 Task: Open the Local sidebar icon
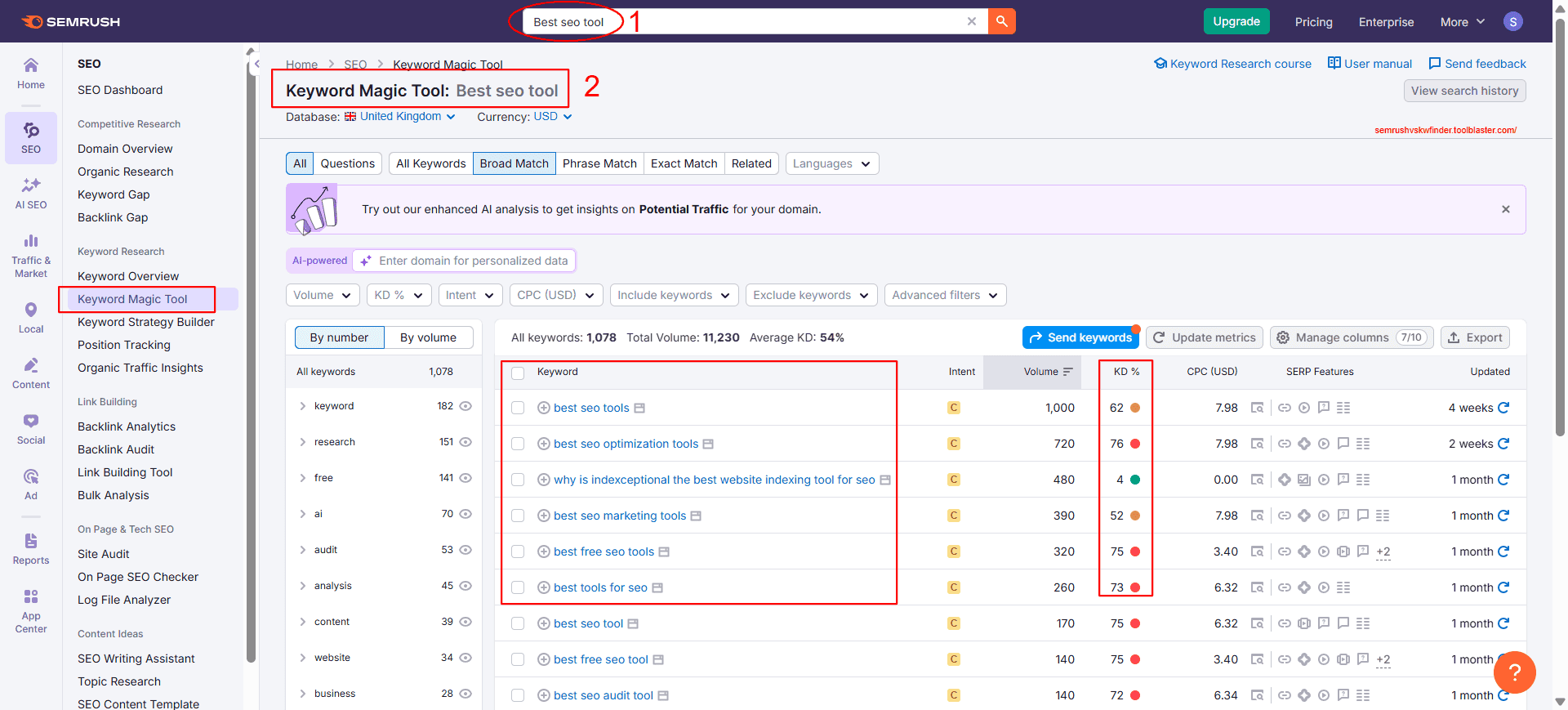pos(31,318)
